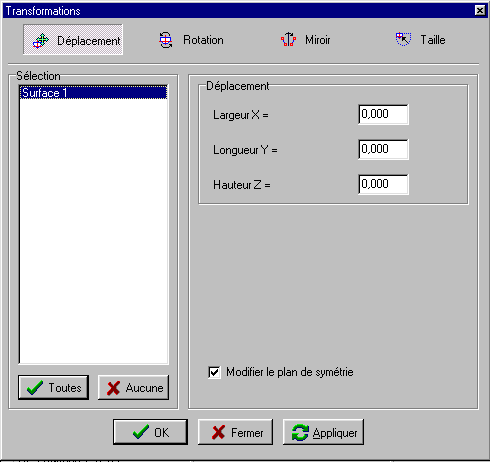Select the Déplacement move icon
The image size is (490, 462).
pos(41,41)
